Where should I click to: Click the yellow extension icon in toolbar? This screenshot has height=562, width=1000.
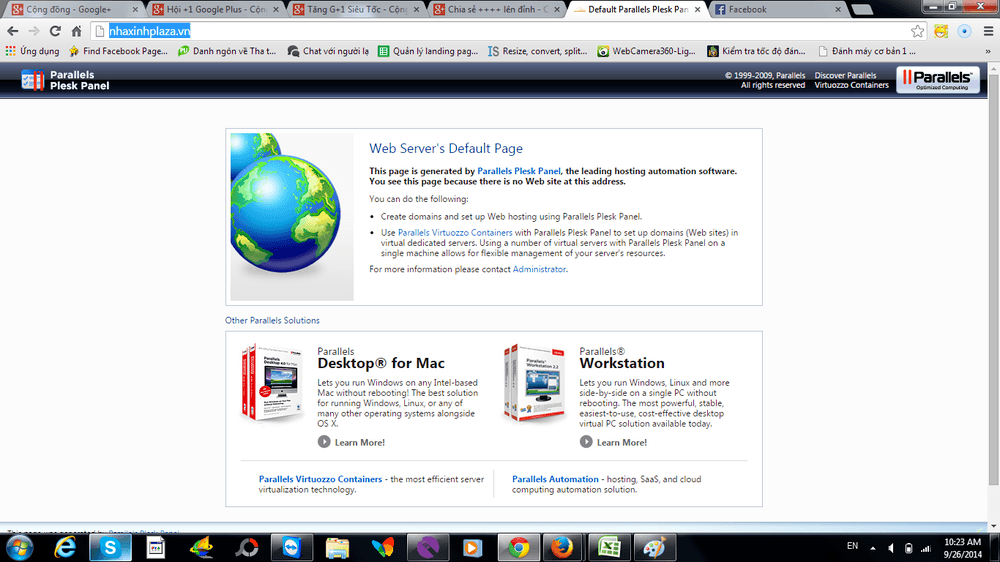(x=941, y=31)
